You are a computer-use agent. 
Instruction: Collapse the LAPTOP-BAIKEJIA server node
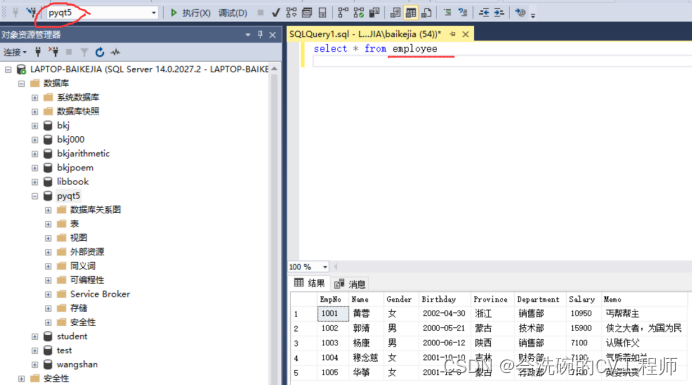click(8, 69)
